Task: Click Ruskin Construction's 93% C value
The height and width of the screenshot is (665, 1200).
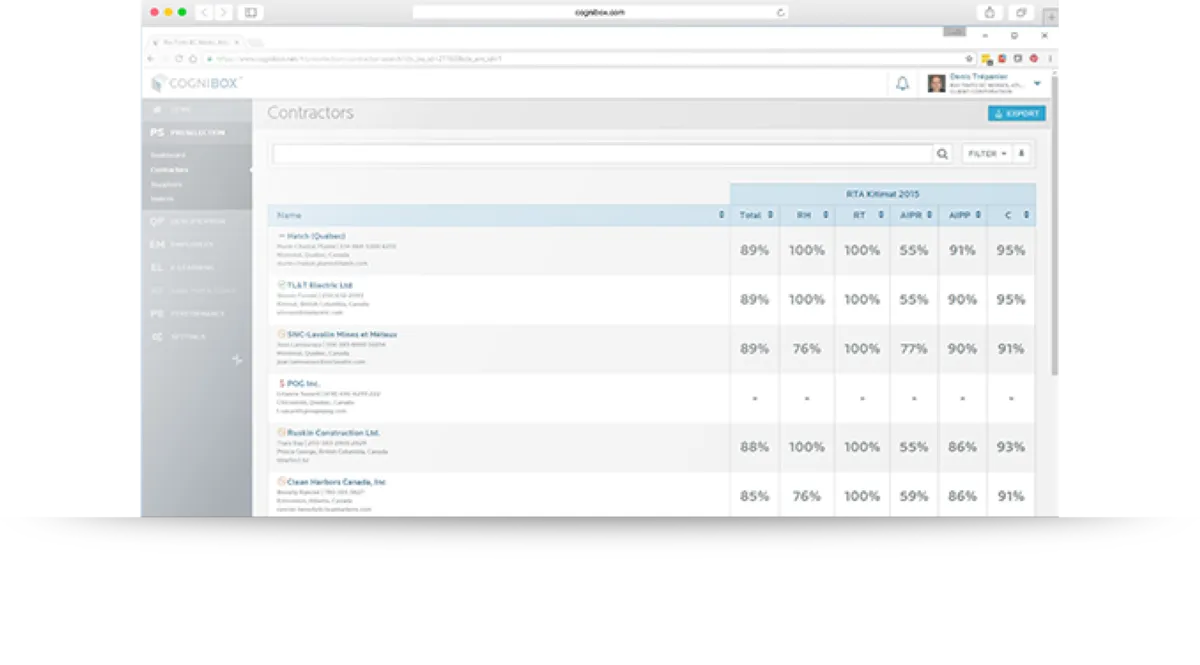Action: pos(1011,447)
